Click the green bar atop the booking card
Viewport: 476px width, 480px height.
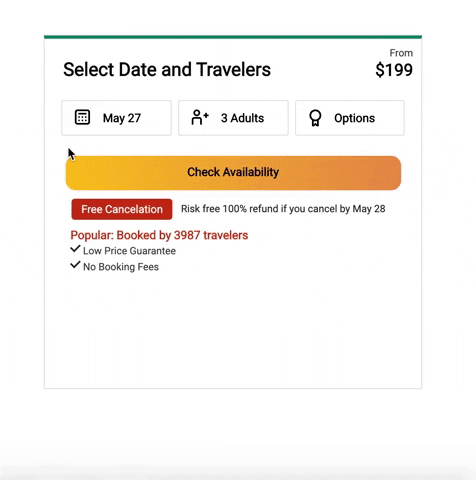233,37
